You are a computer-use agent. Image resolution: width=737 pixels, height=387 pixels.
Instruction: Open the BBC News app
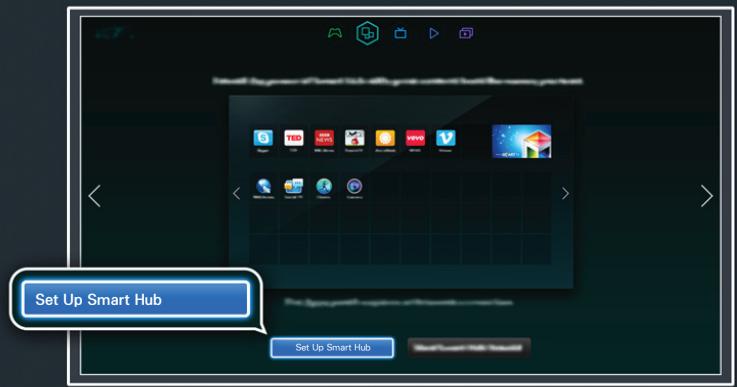pos(324,138)
